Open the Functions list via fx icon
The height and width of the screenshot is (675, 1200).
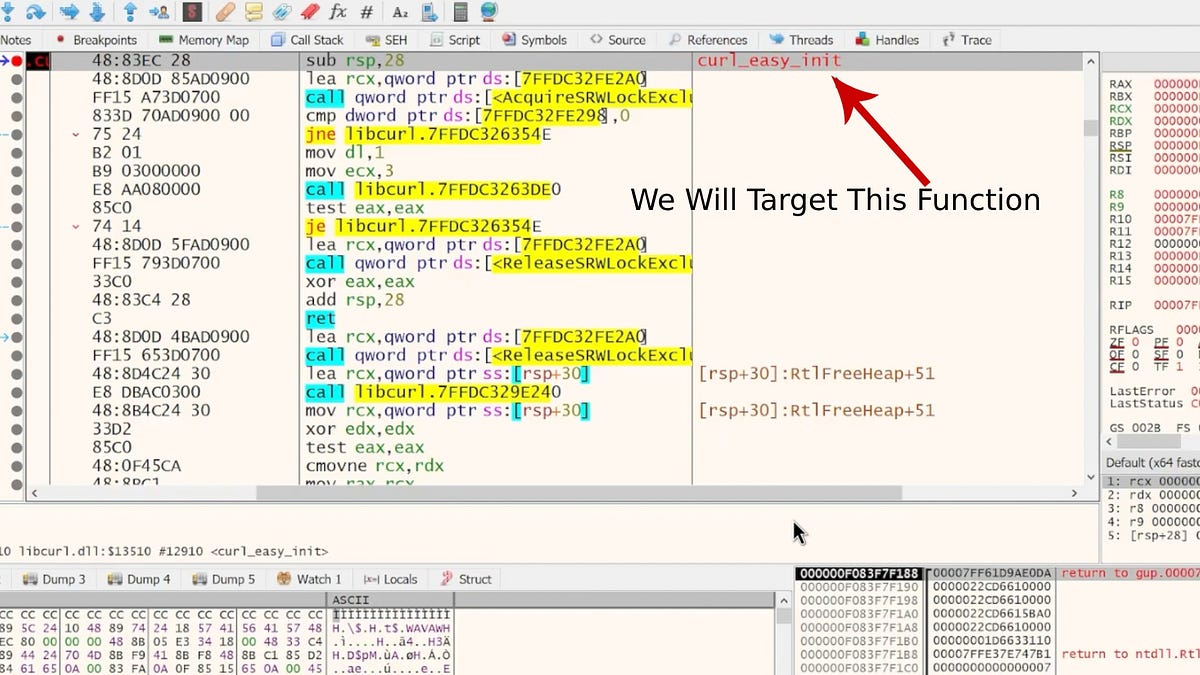point(338,13)
